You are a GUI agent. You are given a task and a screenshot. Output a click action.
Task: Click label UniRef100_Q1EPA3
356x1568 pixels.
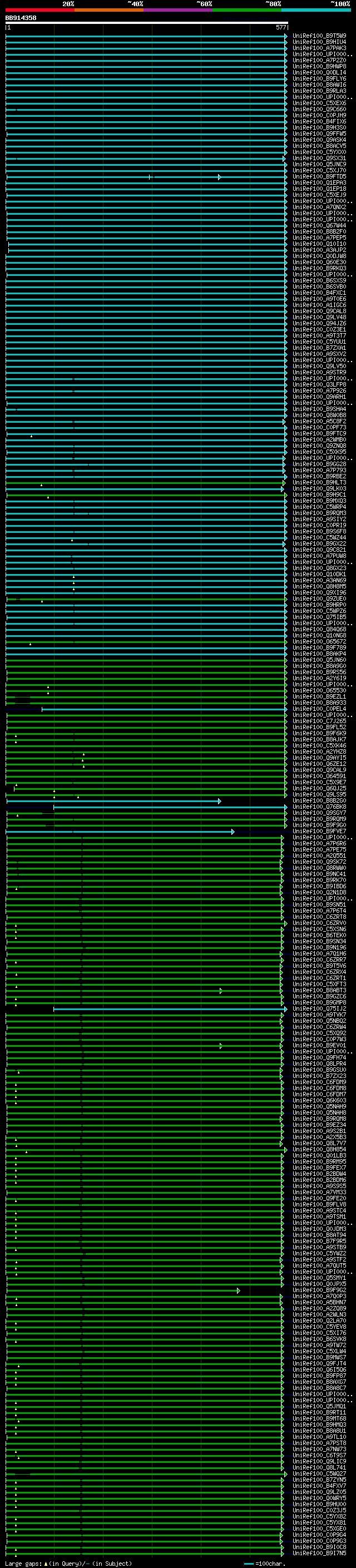pyautogui.click(x=319, y=182)
